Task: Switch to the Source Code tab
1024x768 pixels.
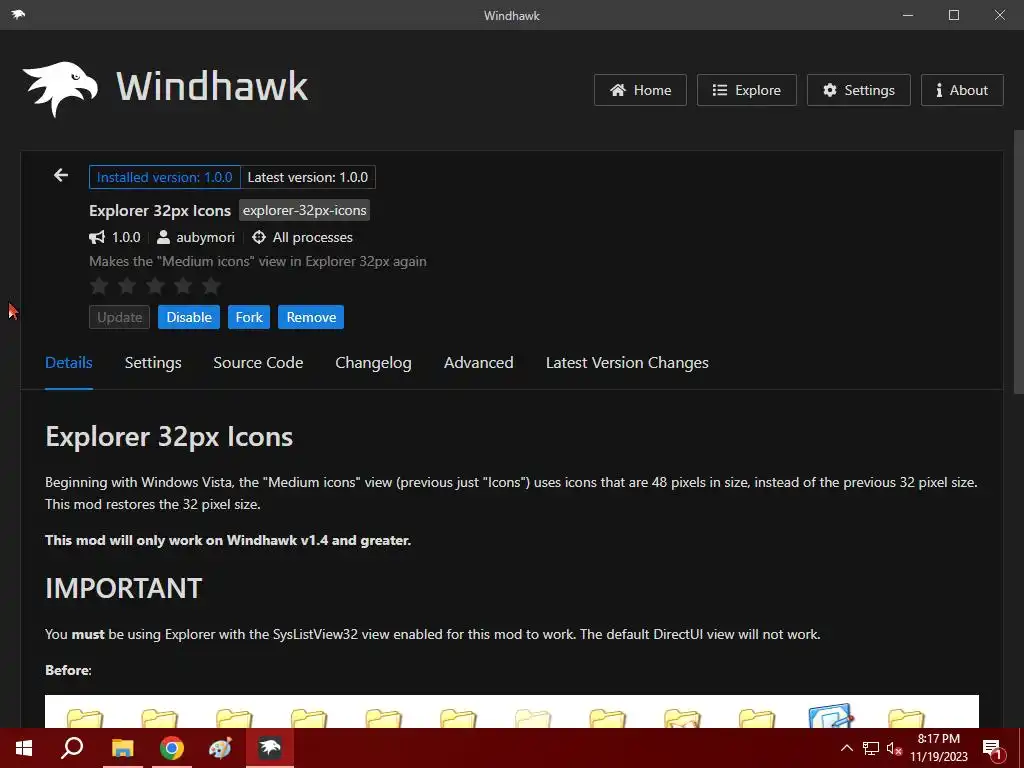Action: pyautogui.click(x=258, y=362)
